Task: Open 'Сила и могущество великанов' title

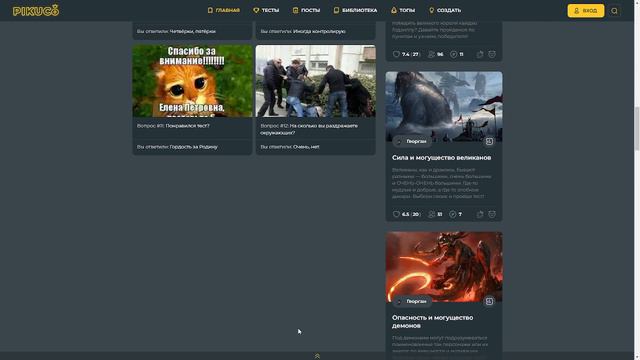Action: click(441, 158)
